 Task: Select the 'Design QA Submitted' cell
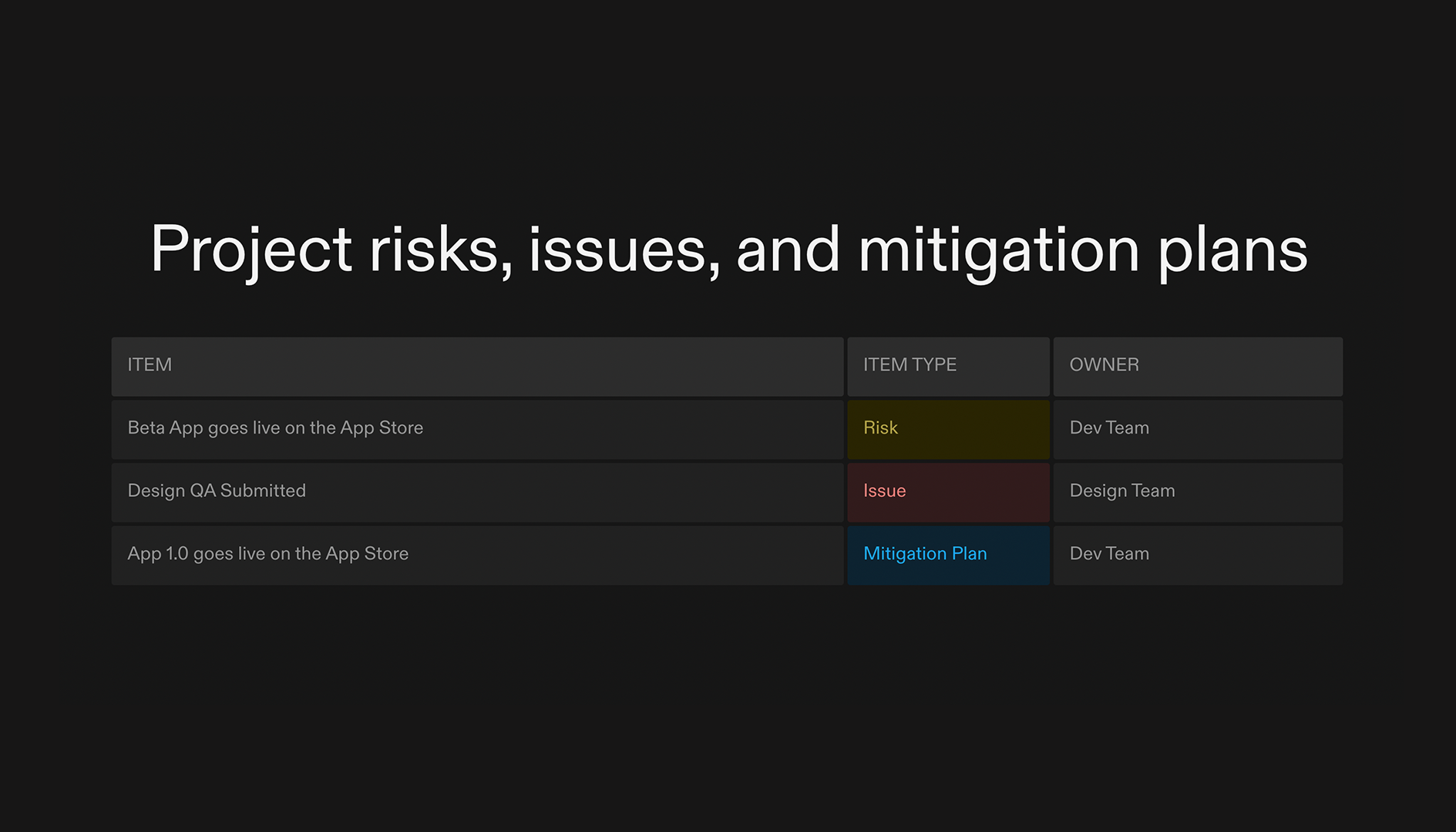[217, 491]
